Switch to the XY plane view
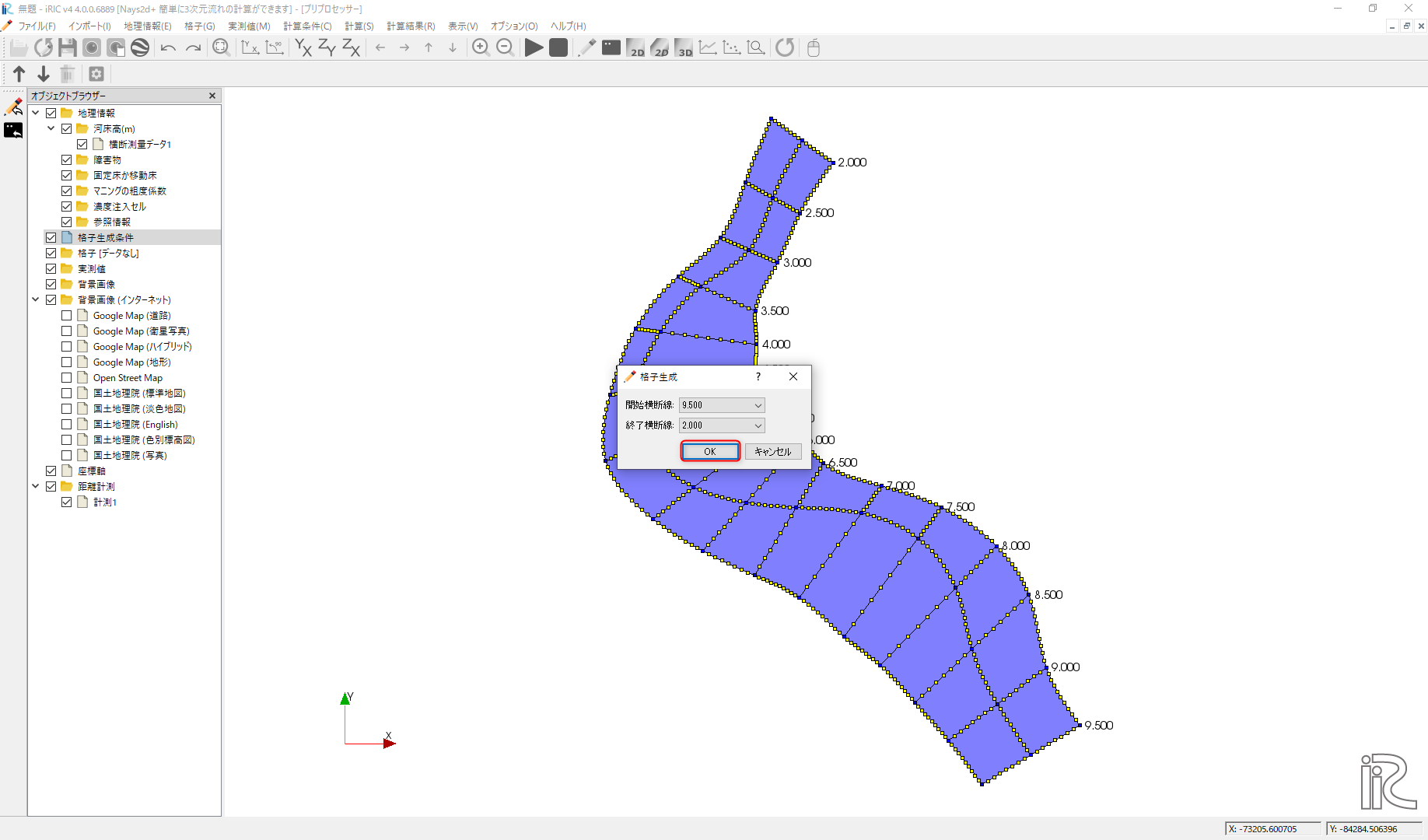 [303, 47]
